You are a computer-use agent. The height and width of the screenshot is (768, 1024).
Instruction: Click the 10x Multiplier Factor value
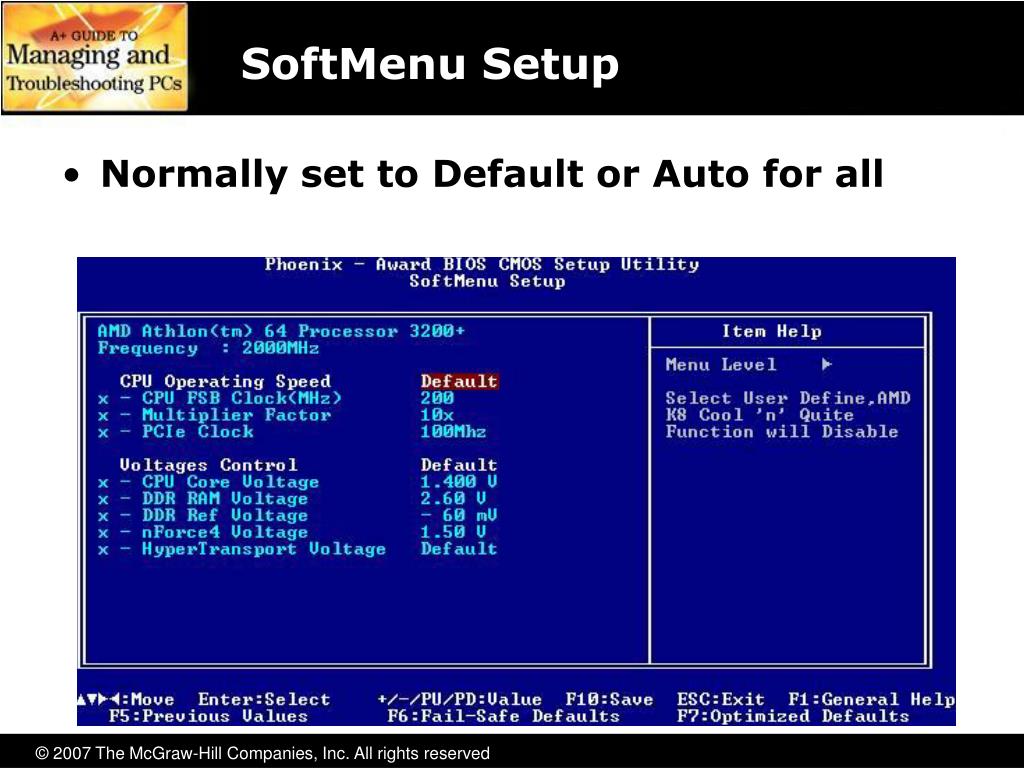pos(437,415)
